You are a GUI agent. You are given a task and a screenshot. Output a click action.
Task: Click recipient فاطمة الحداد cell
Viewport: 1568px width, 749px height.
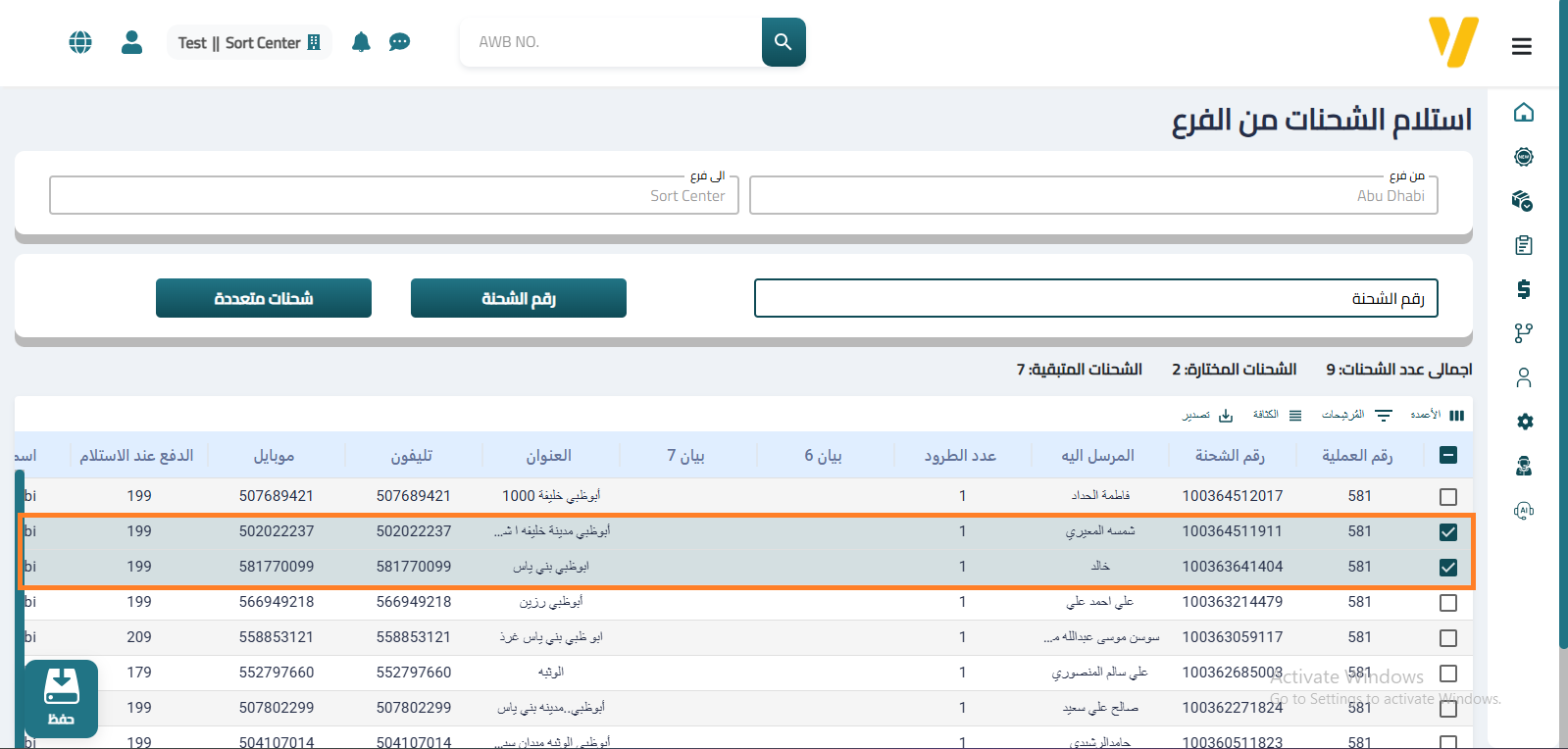click(x=1100, y=496)
